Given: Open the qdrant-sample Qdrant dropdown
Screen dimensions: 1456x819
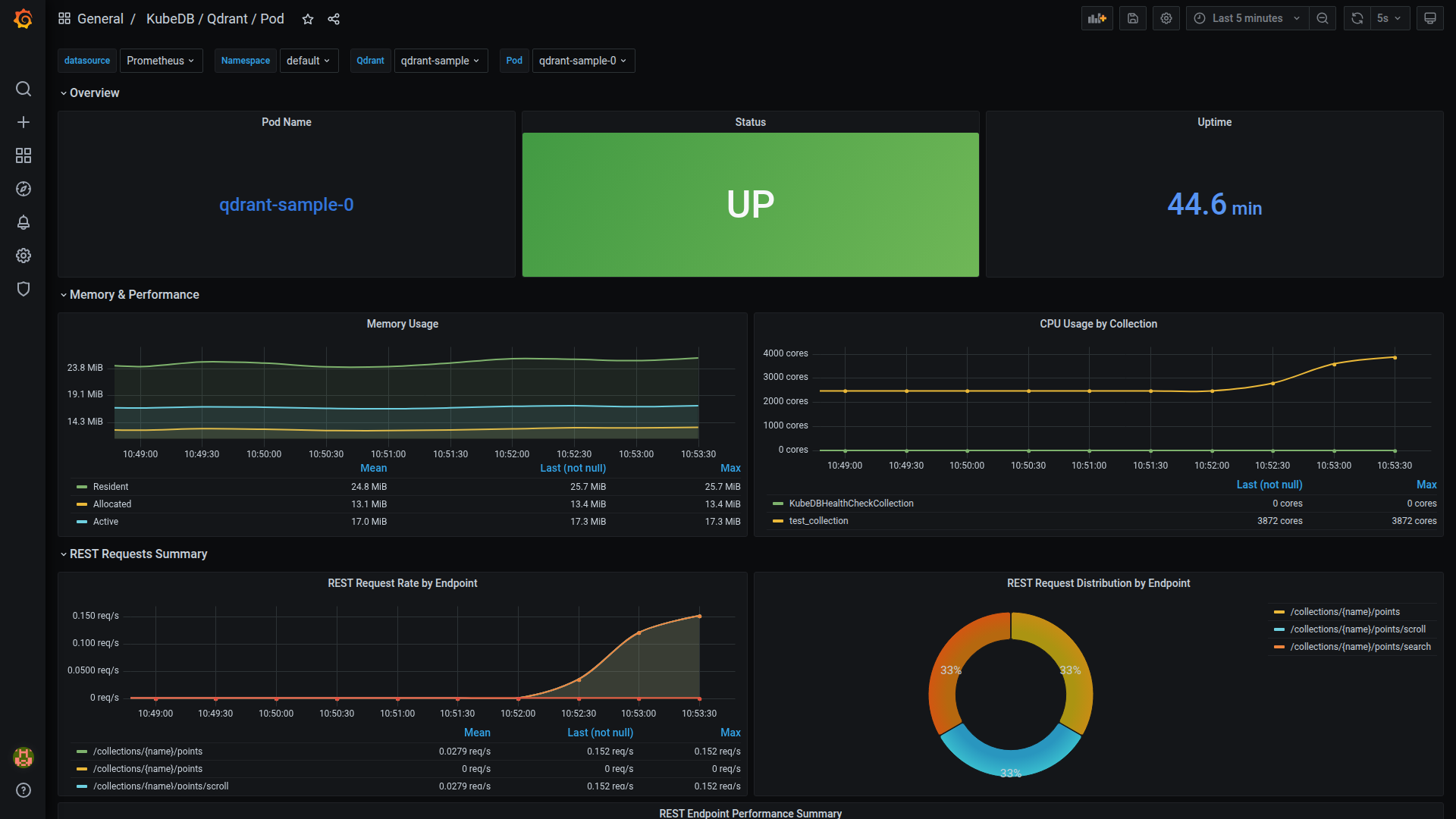Looking at the screenshot, I should pyautogui.click(x=441, y=61).
